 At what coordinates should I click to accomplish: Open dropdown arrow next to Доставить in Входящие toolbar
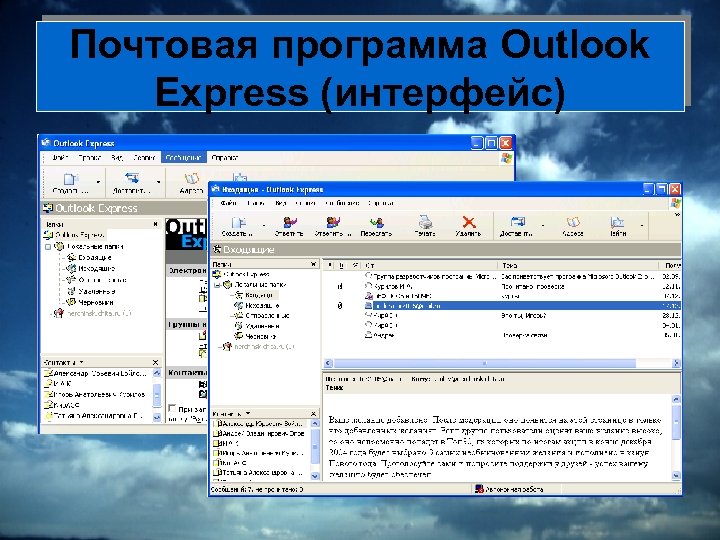point(543,225)
